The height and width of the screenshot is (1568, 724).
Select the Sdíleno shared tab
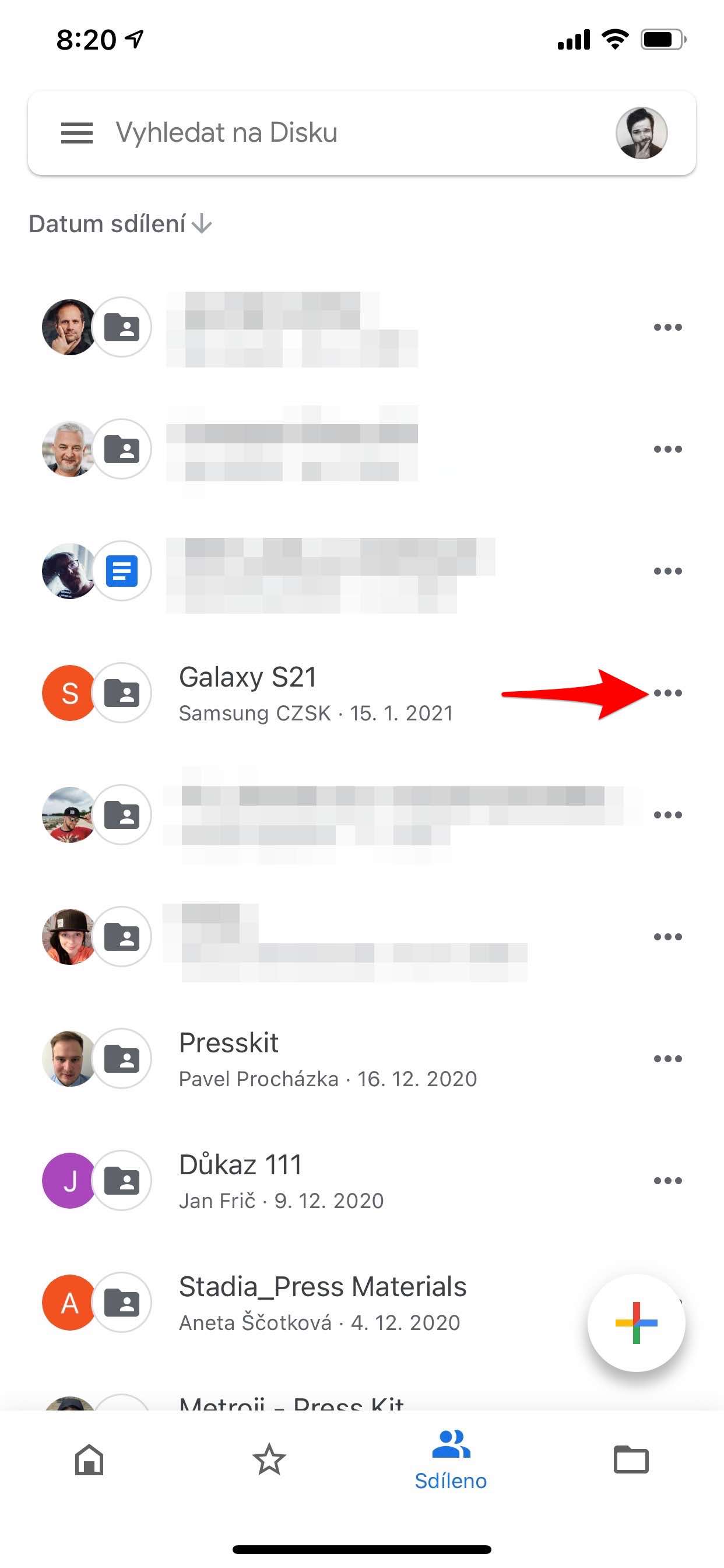click(450, 1460)
